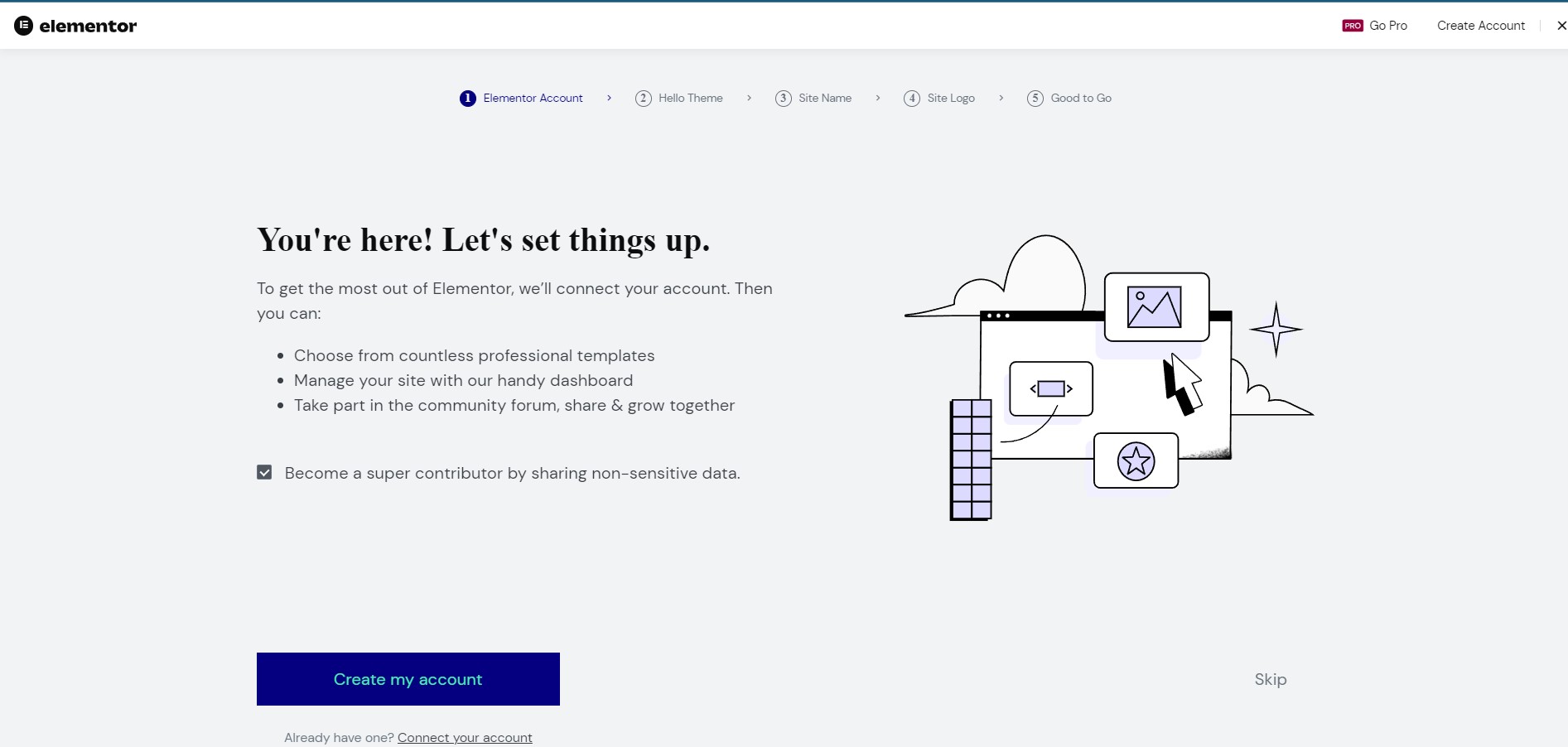The image size is (1568, 747).
Task: Click the star badge in the illustration
Action: click(x=1136, y=461)
